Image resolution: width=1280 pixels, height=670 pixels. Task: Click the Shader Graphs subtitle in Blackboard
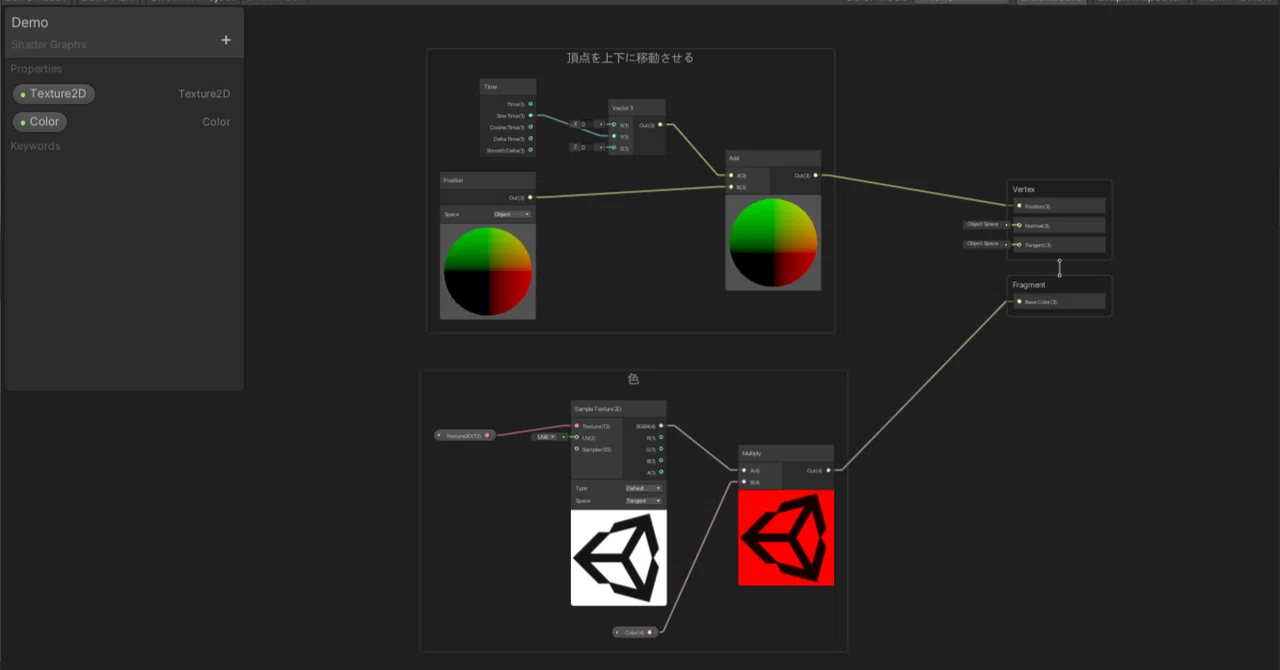[x=49, y=44]
